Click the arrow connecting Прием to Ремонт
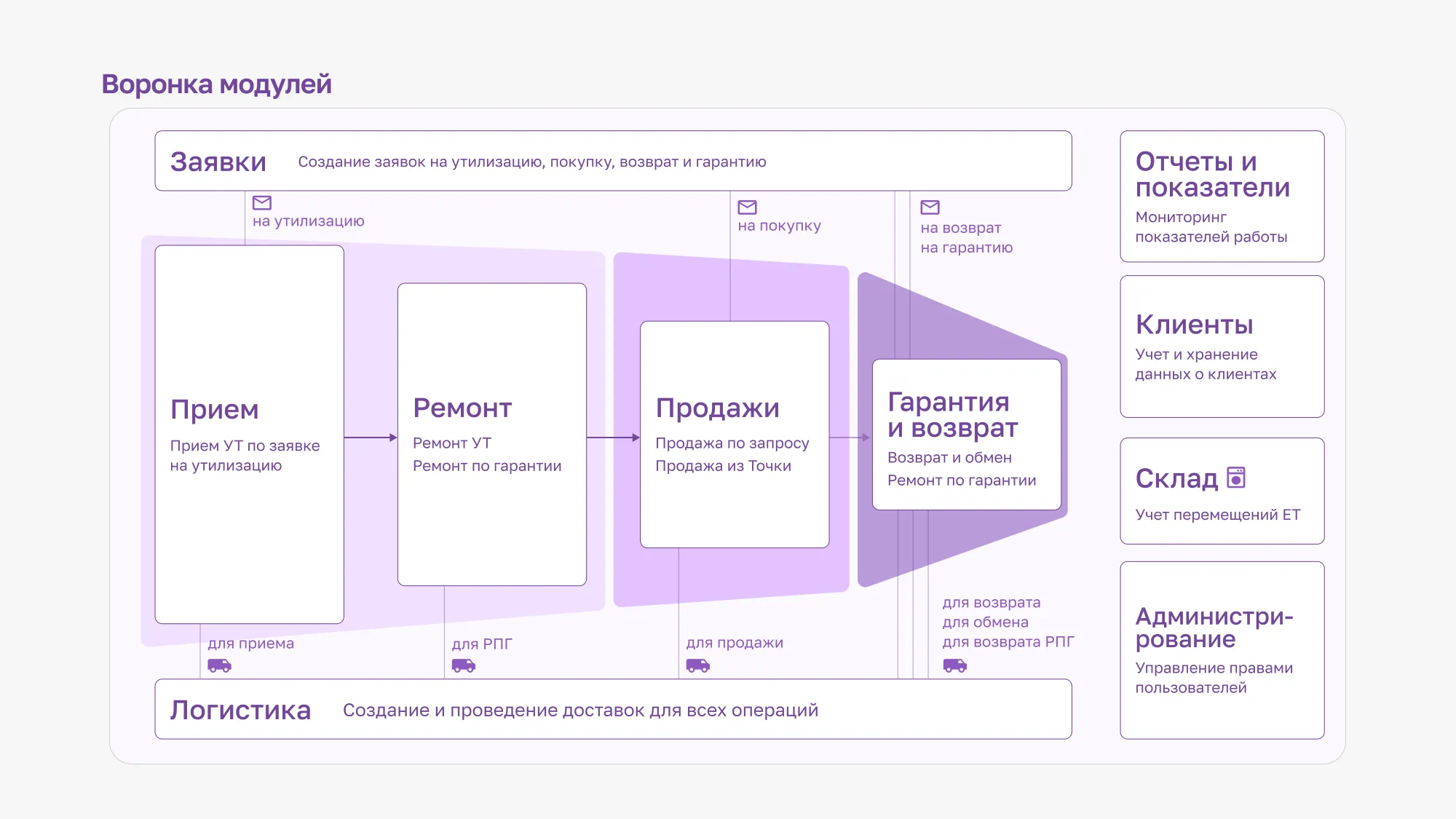This screenshot has height=819, width=1456. [x=371, y=438]
